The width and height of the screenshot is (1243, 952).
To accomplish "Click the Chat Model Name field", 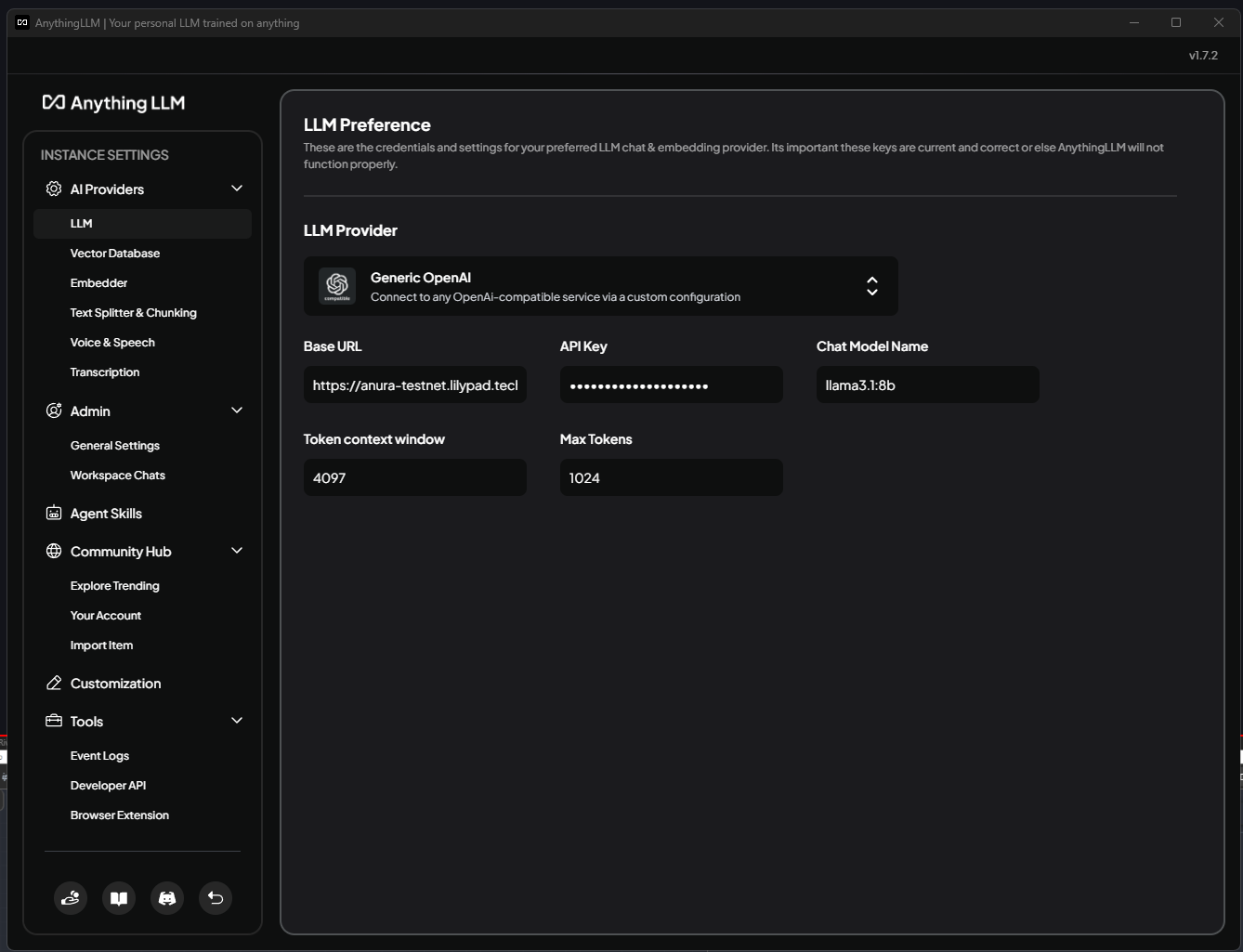I will (927, 385).
